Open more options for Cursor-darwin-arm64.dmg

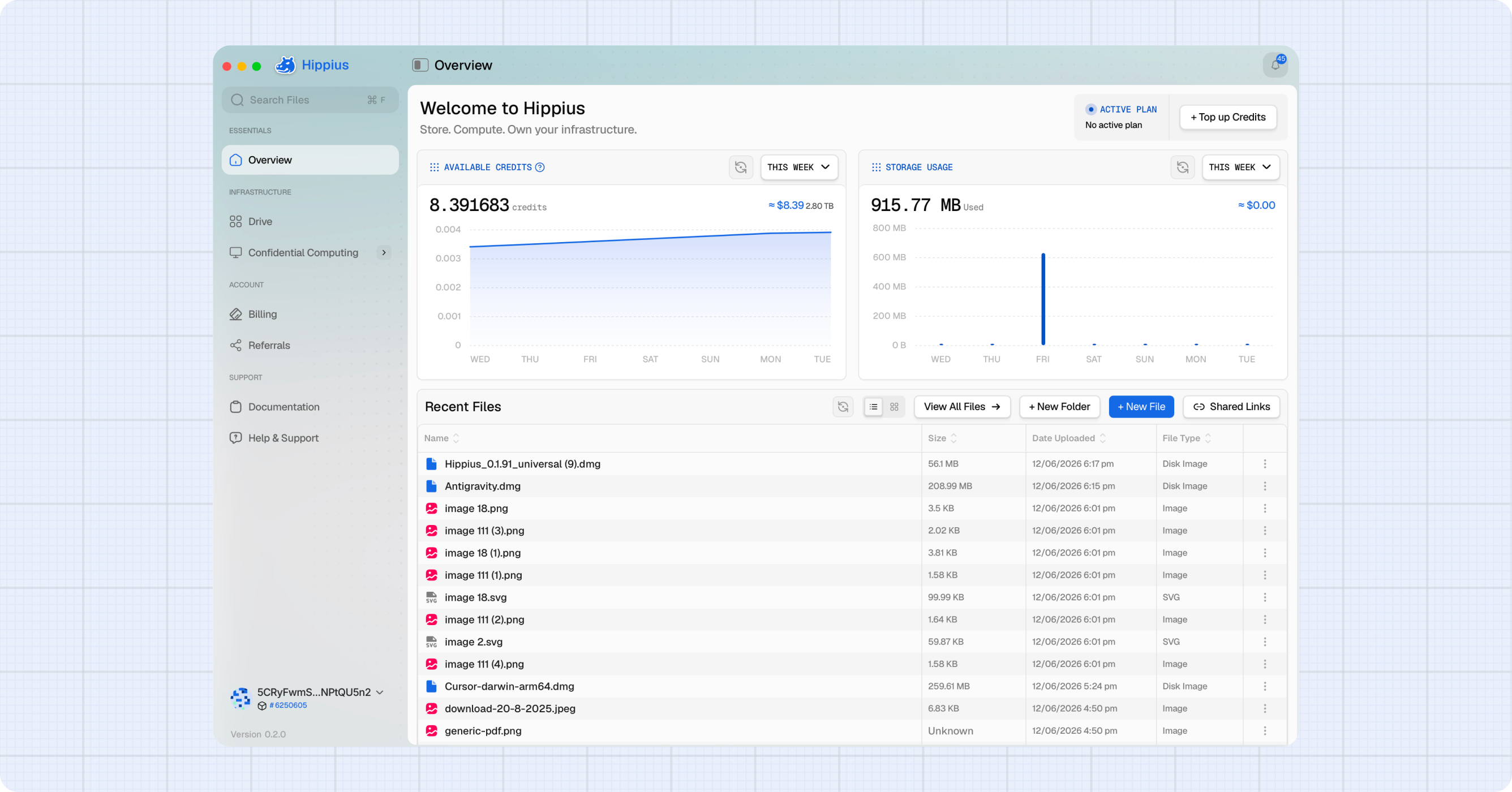(1265, 686)
